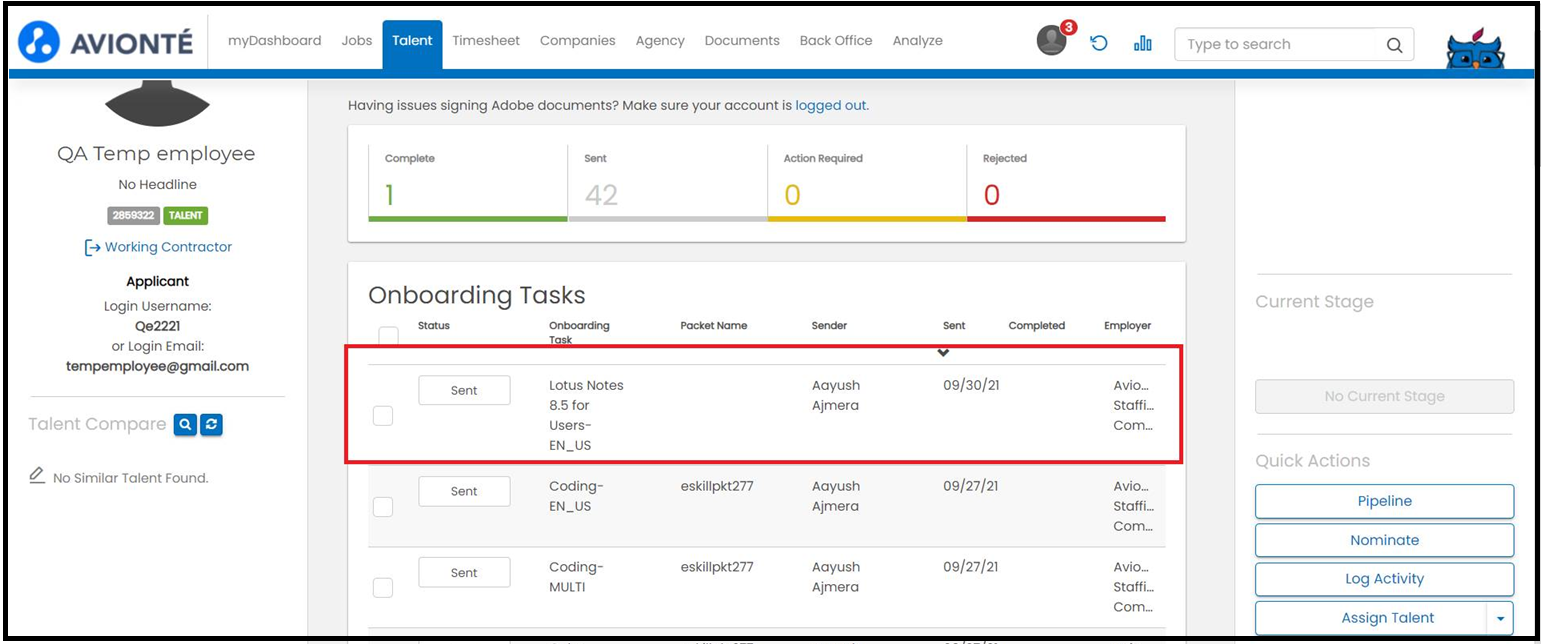The image size is (1541, 644).
Task: Click the Pipeline quick action button
Action: pos(1384,501)
